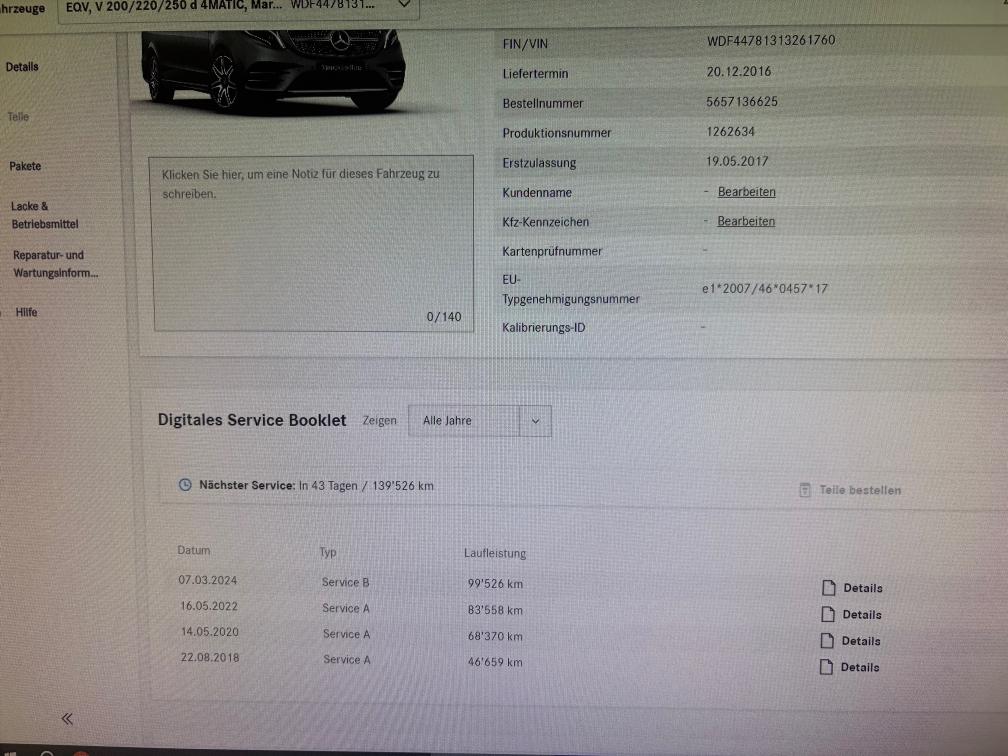Viewport: 1008px width, 756px height.
Task: Click Bearbeiten link next to Kfz-Kennzeichen
Action: coord(746,221)
